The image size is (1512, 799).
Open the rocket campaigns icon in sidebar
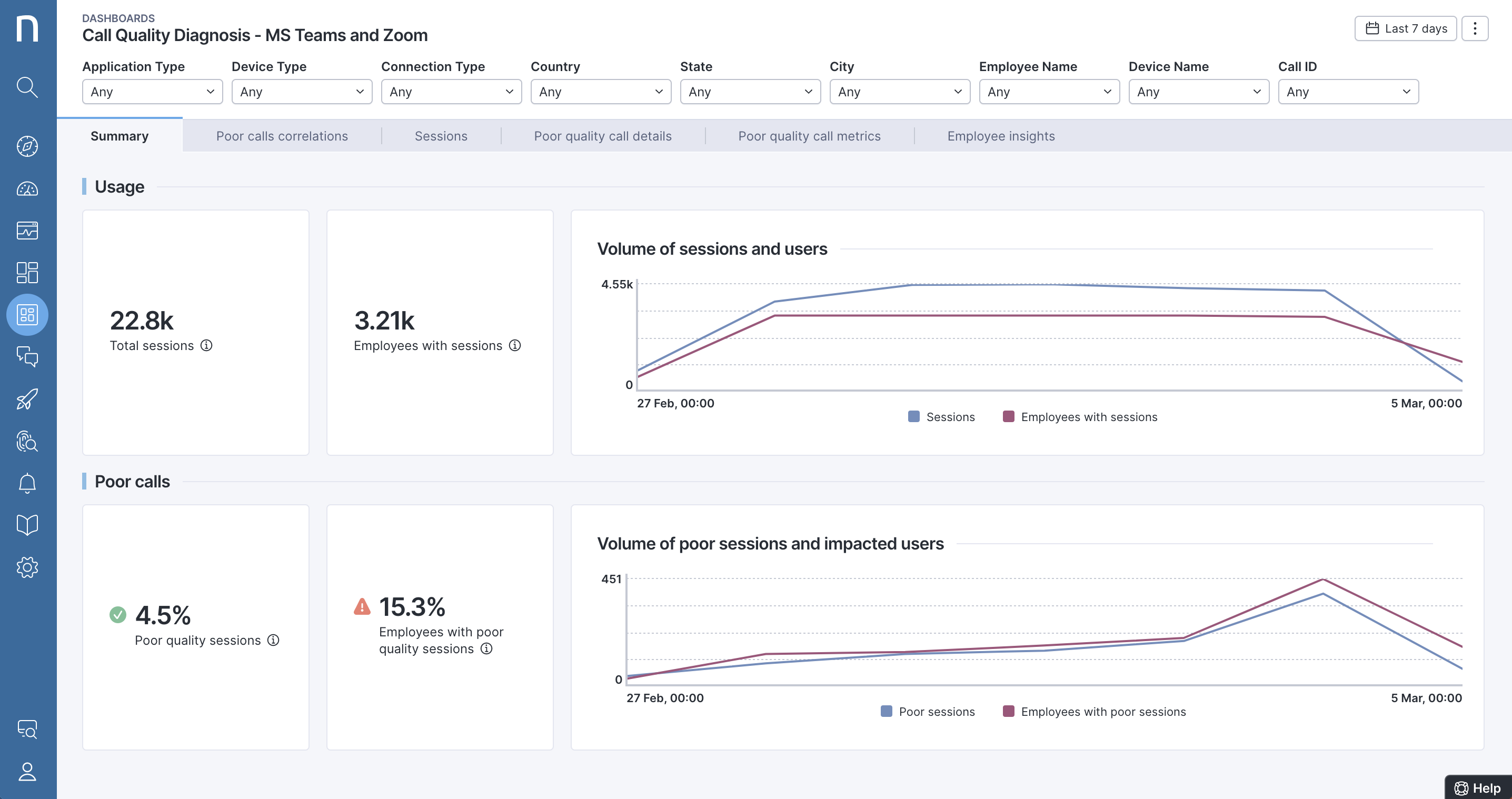27,399
